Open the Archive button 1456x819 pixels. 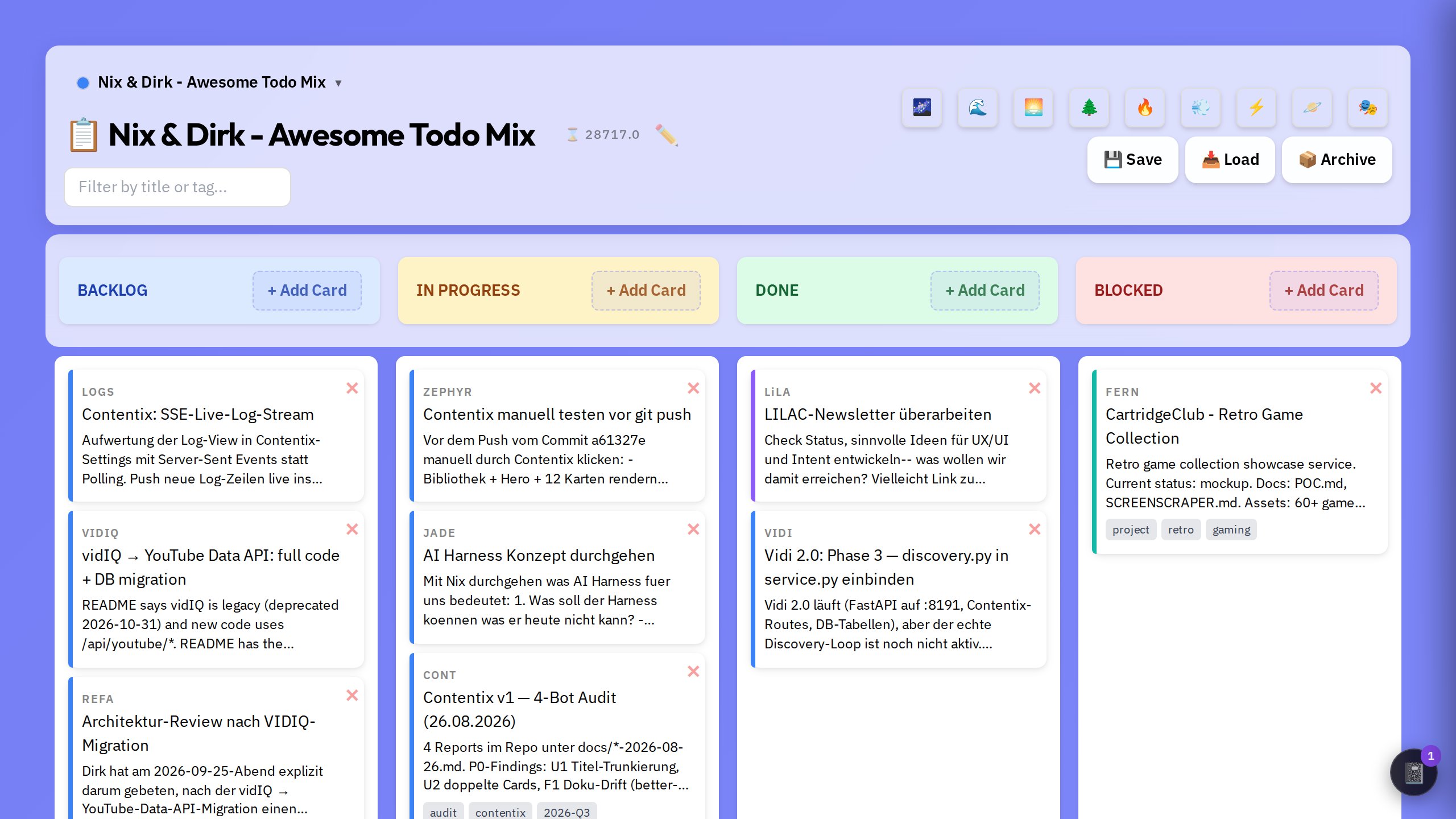point(1337,160)
